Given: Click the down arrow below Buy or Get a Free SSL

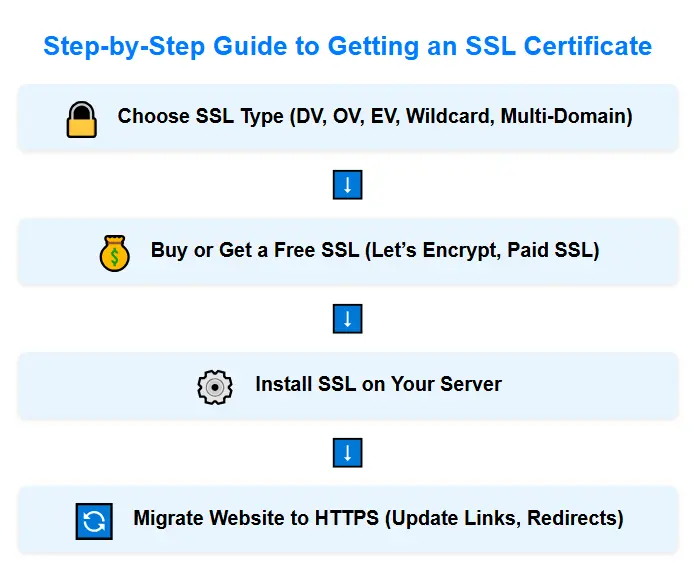Looking at the screenshot, I should click(x=348, y=319).
